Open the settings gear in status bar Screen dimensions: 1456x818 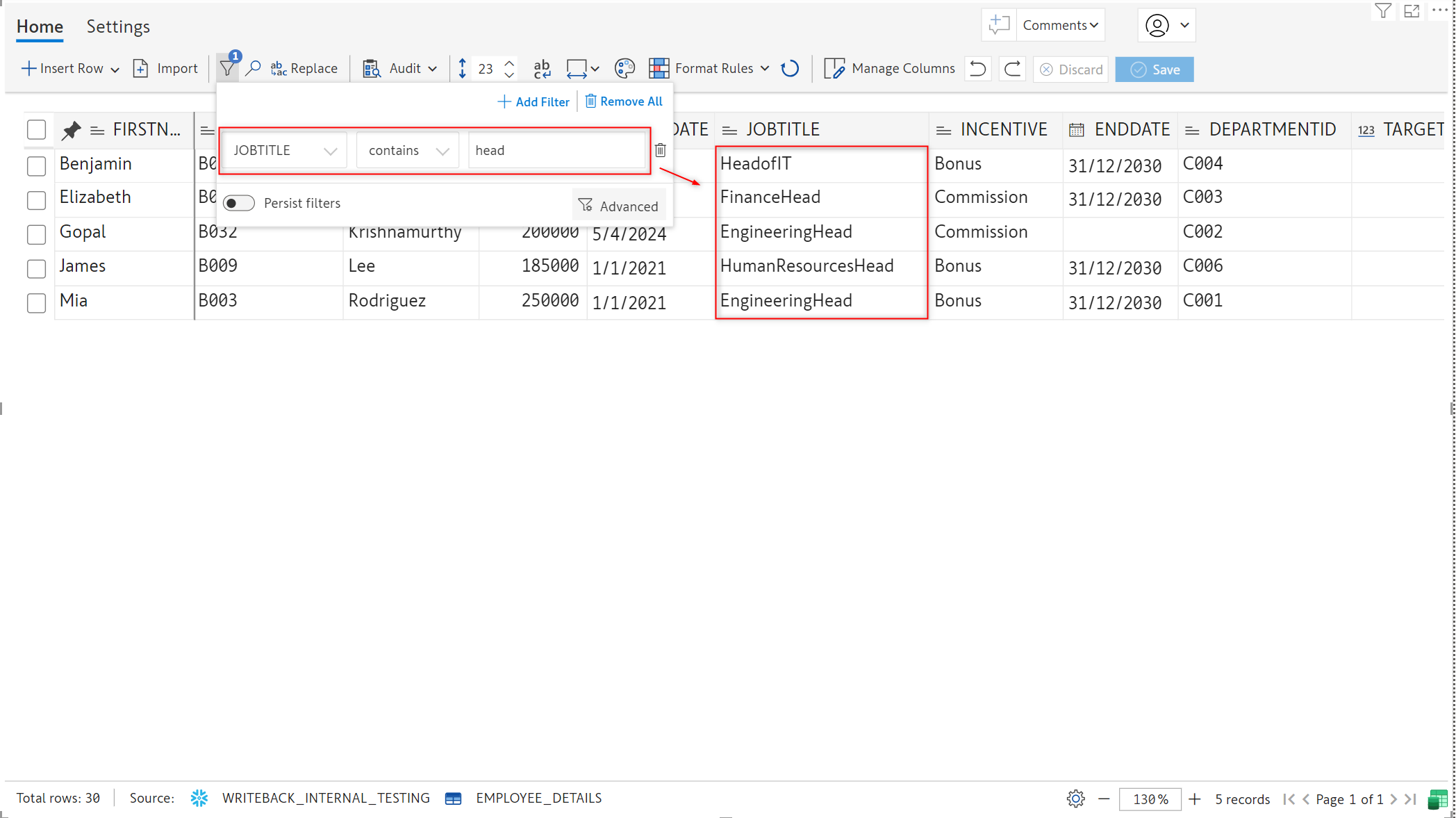point(1075,799)
